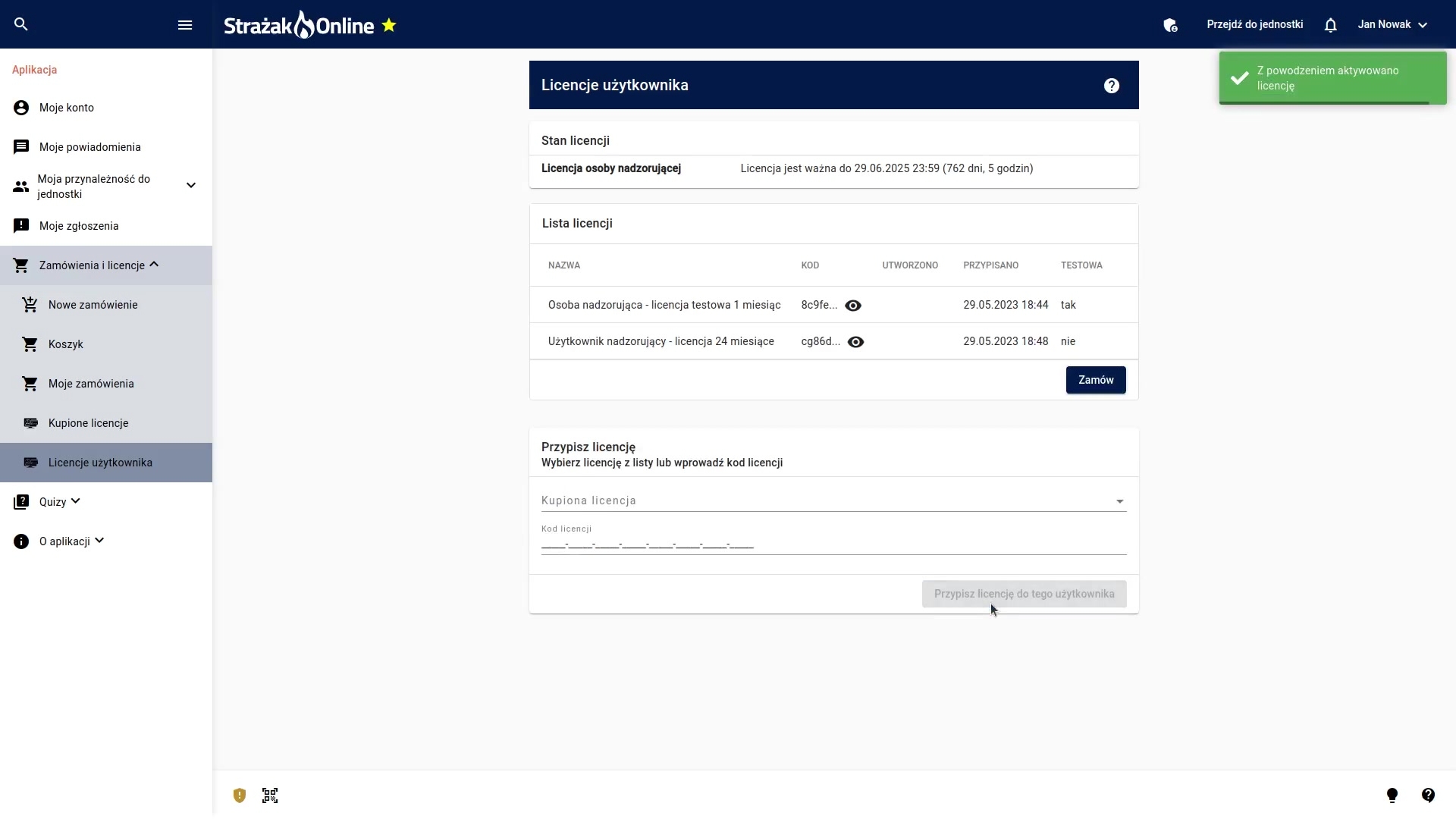
Task: Open the search magnifier icon
Action: point(21,24)
